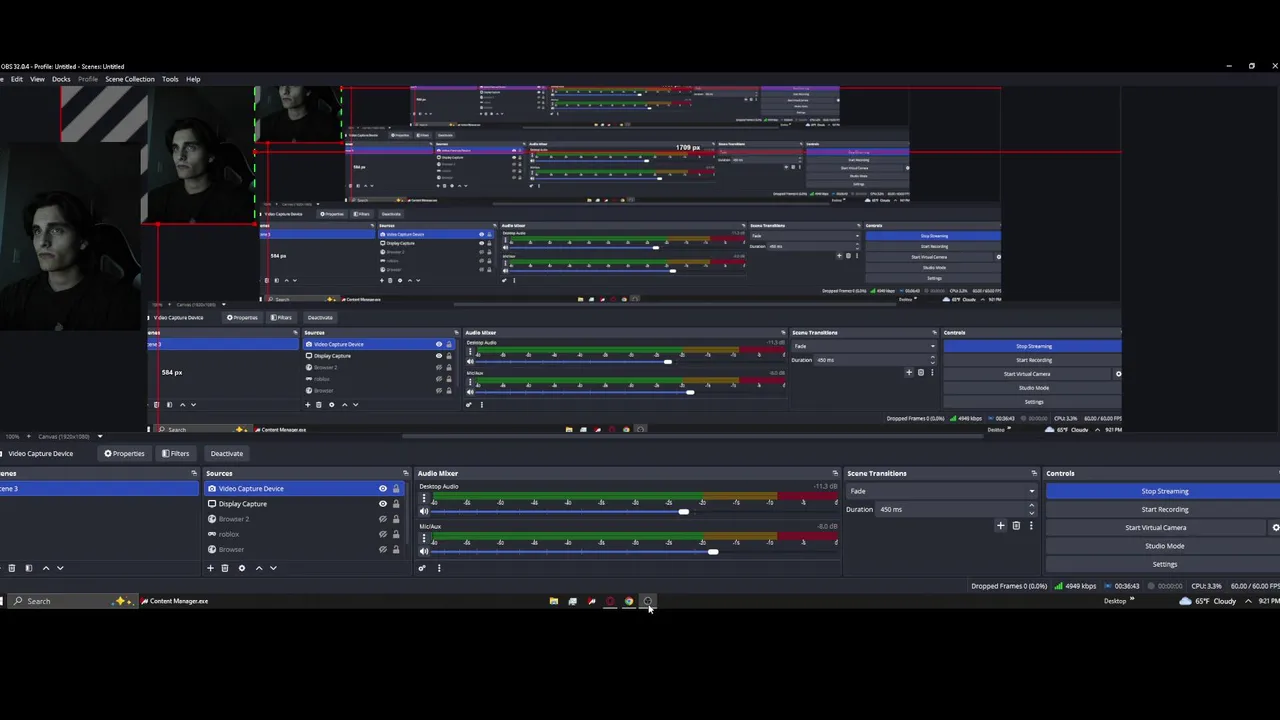
Task: Open the Tools menu
Action: click(170, 79)
